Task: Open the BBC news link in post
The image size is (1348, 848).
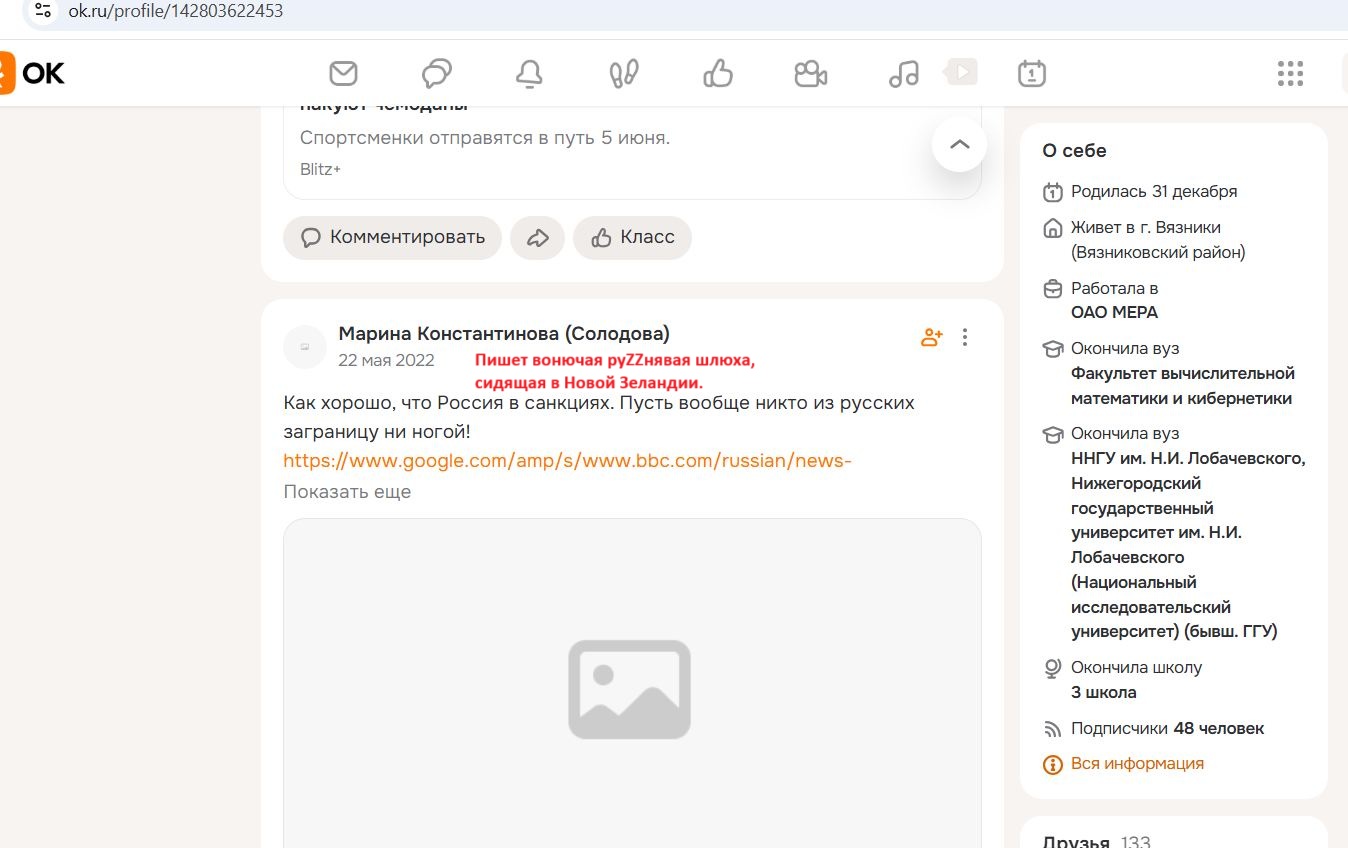Action: click(x=567, y=460)
